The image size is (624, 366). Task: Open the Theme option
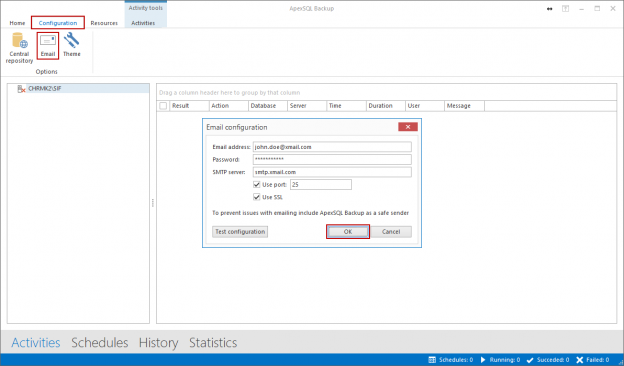click(72, 45)
